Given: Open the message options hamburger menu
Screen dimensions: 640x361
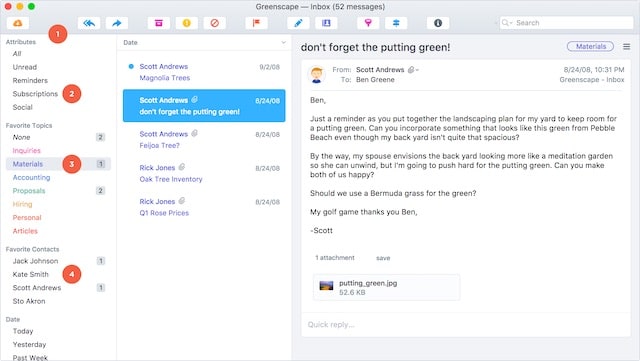Looking at the screenshot, I should [627, 47].
